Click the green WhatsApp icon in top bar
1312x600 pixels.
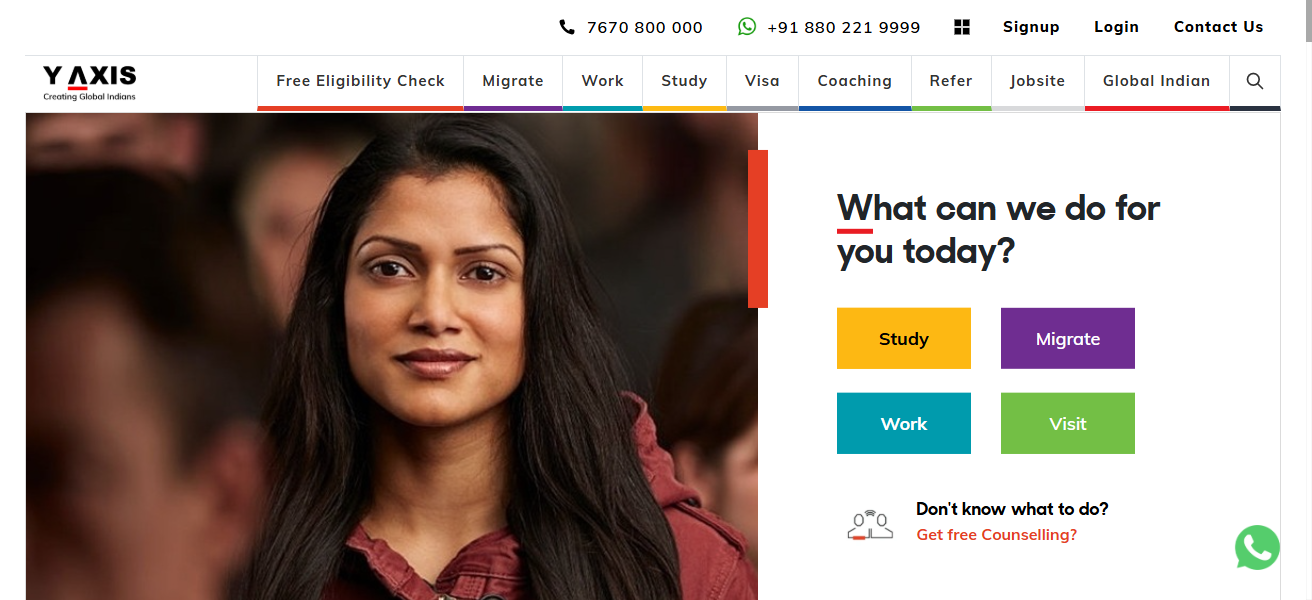tap(747, 27)
